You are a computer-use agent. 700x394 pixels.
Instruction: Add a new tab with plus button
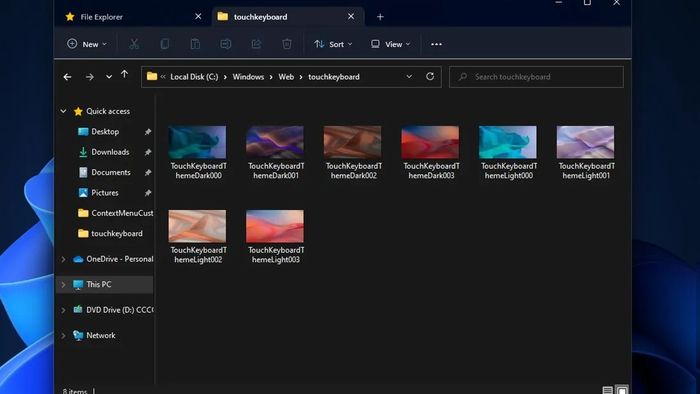tap(380, 17)
